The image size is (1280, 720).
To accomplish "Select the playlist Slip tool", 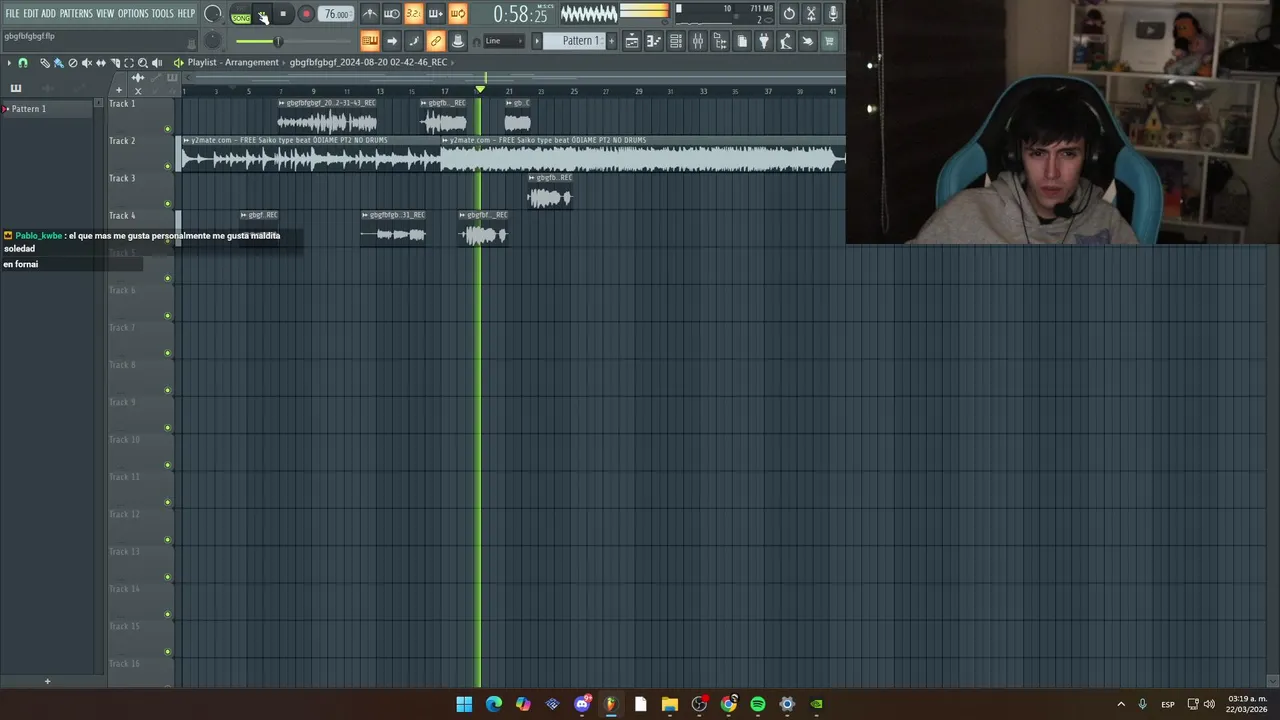I will (x=101, y=63).
